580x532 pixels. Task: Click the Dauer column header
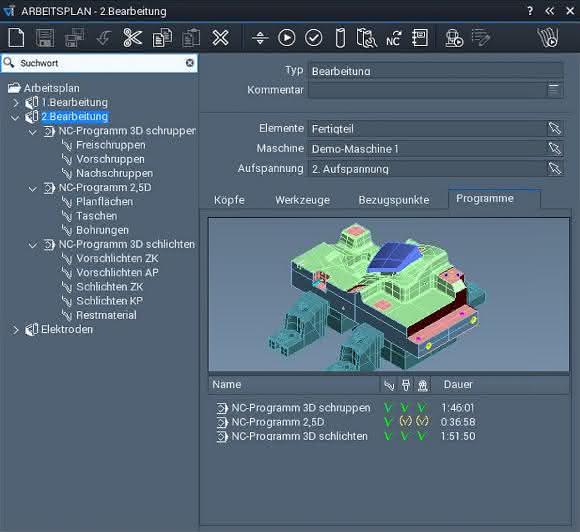pos(458,385)
